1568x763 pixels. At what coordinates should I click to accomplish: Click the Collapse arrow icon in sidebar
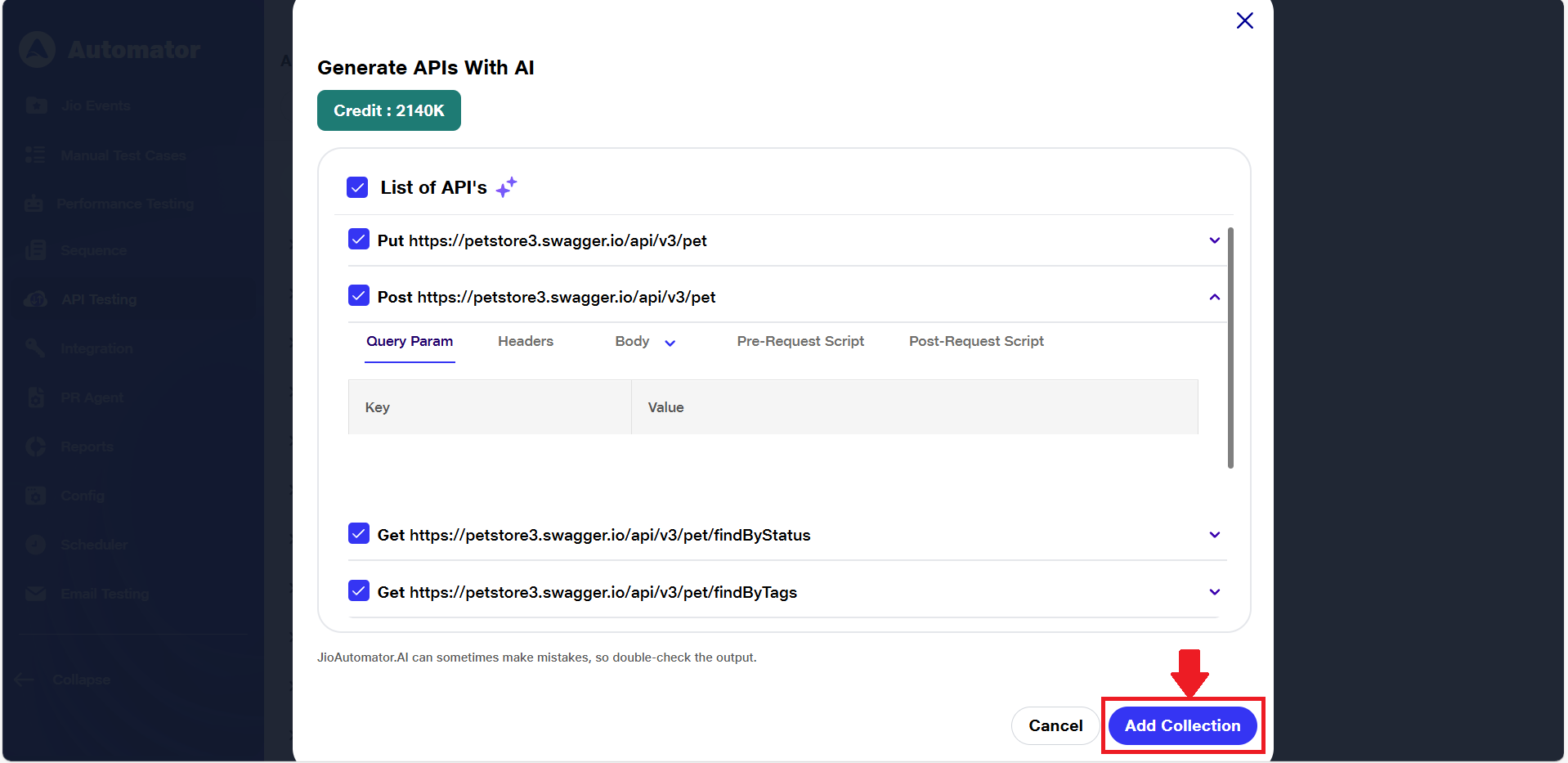pyautogui.click(x=25, y=680)
